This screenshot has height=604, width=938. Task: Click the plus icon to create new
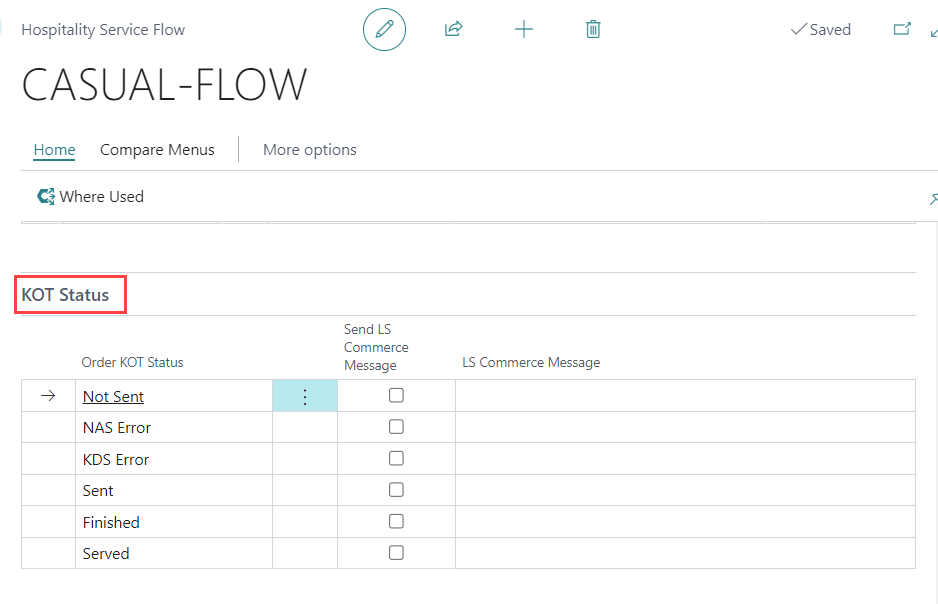tap(523, 29)
